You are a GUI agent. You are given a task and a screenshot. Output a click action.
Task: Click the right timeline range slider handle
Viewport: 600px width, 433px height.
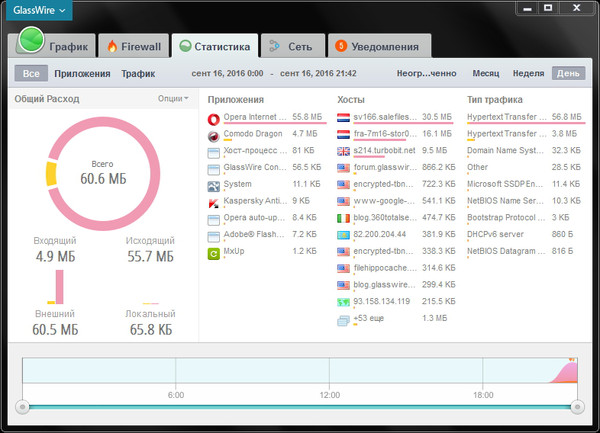pyautogui.click(x=577, y=407)
